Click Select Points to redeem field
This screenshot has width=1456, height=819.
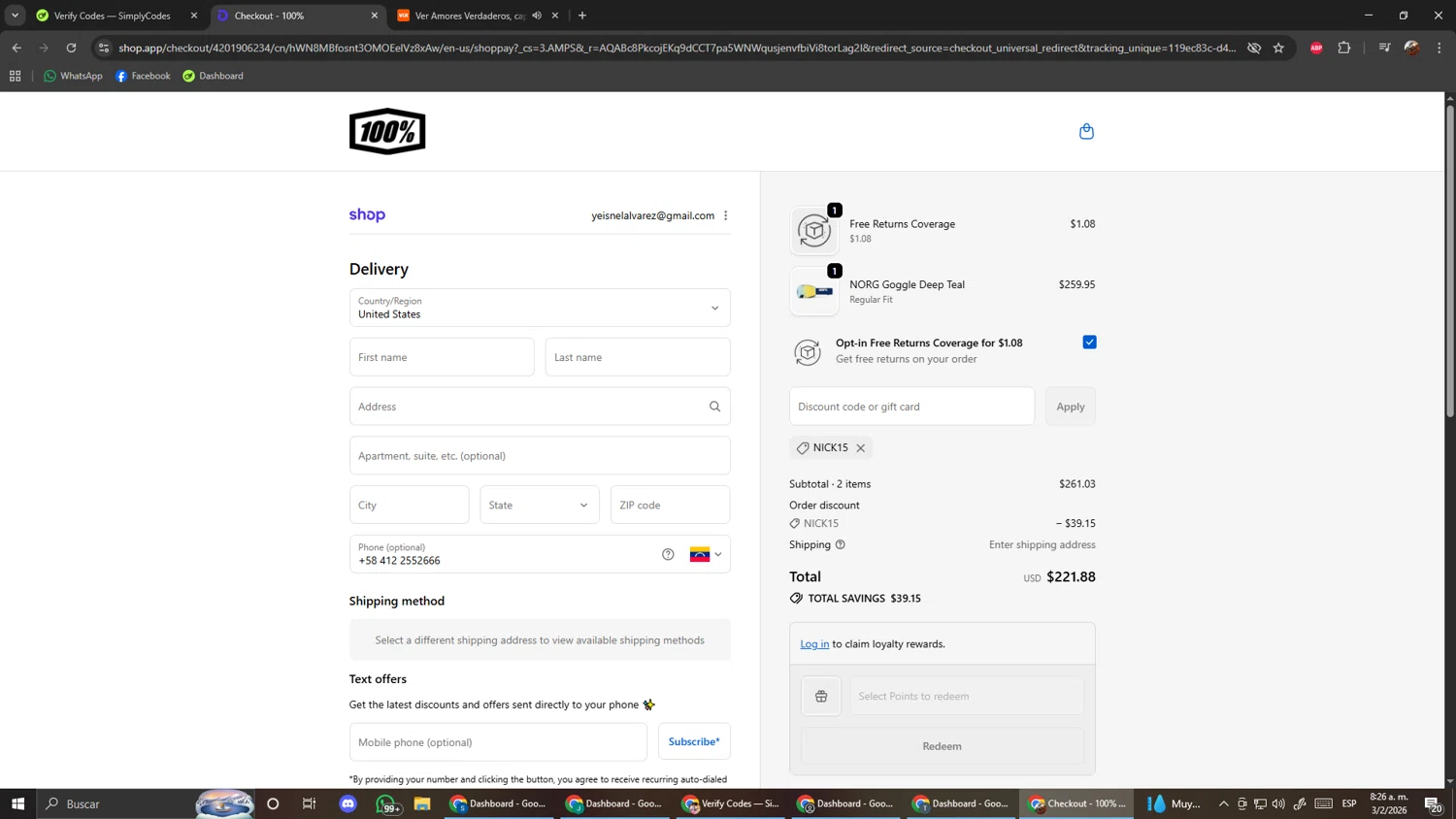tap(967, 696)
